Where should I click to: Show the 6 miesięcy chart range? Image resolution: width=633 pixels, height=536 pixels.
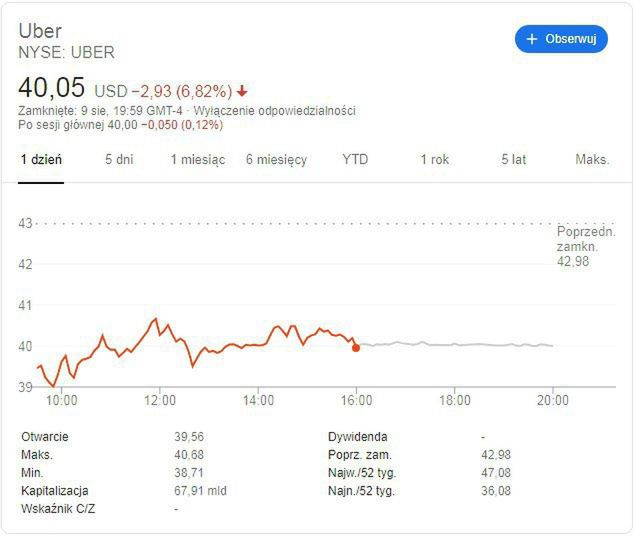tap(276, 160)
